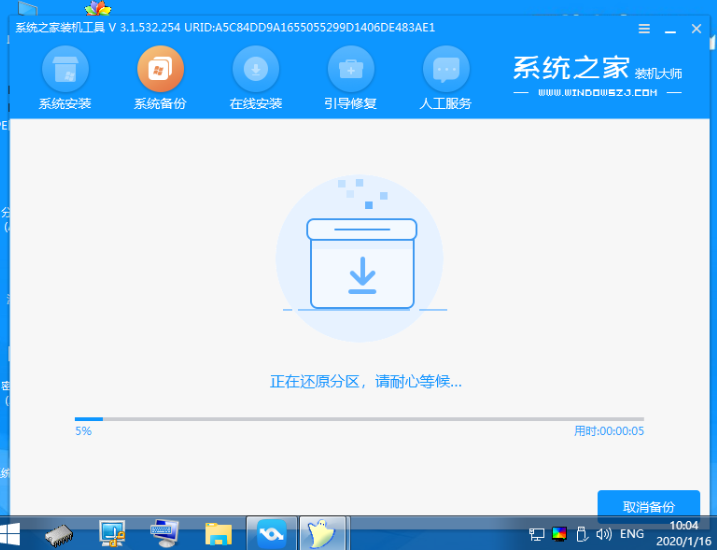717x551 pixels.
Task: Click the 正在还原分区，请耐心等候... status text
Action: (x=366, y=381)
